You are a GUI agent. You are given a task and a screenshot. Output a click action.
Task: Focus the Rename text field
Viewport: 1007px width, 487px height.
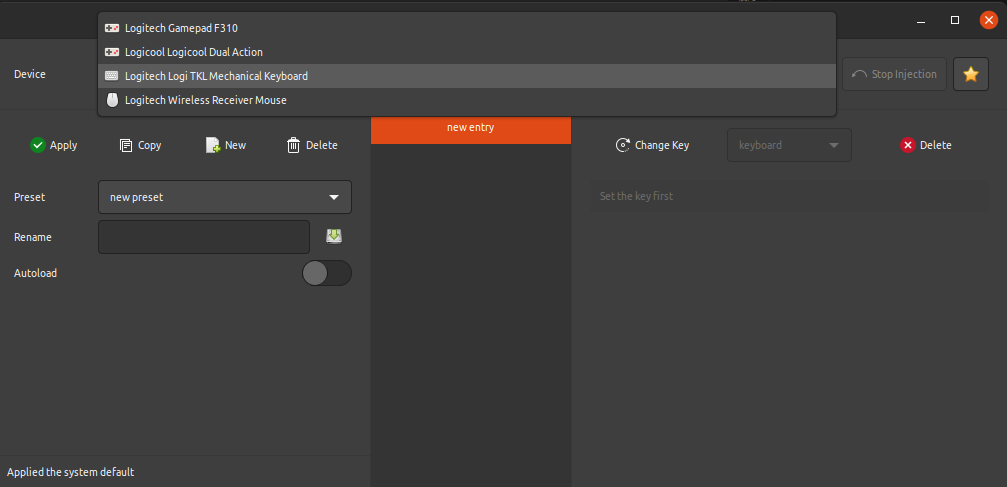[204, 237]
